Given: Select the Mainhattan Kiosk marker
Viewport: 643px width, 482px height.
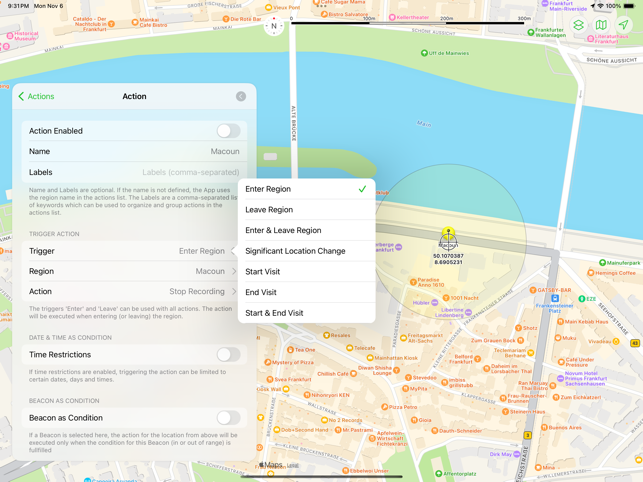Looking at the screenshot, I should click(x=370, y=358).
